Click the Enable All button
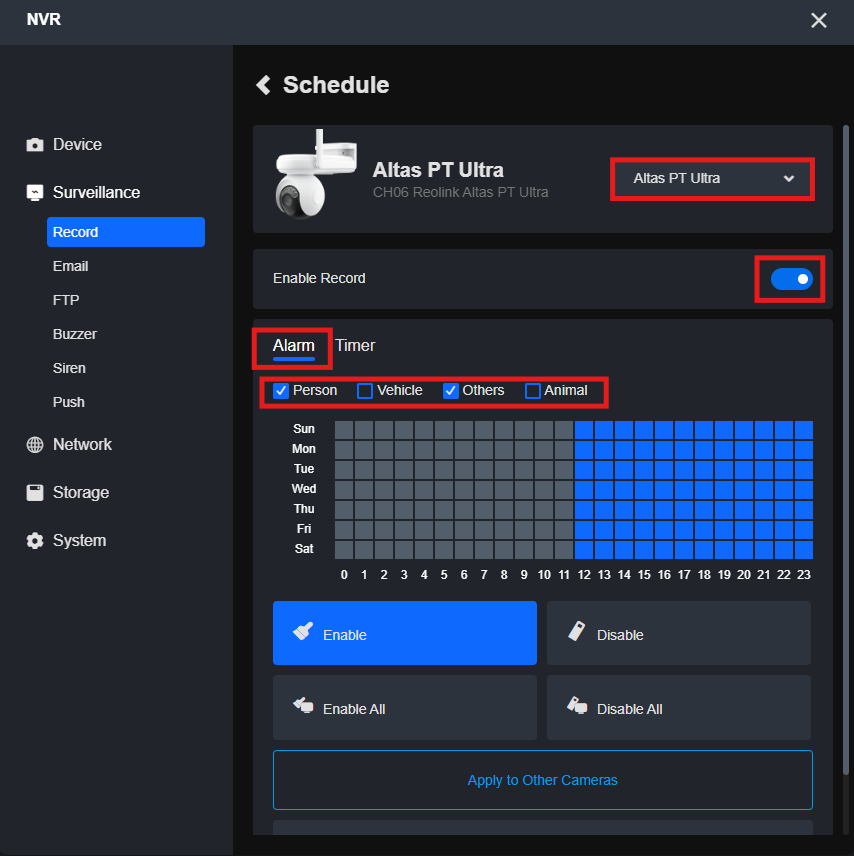 (x=405, y=708)
